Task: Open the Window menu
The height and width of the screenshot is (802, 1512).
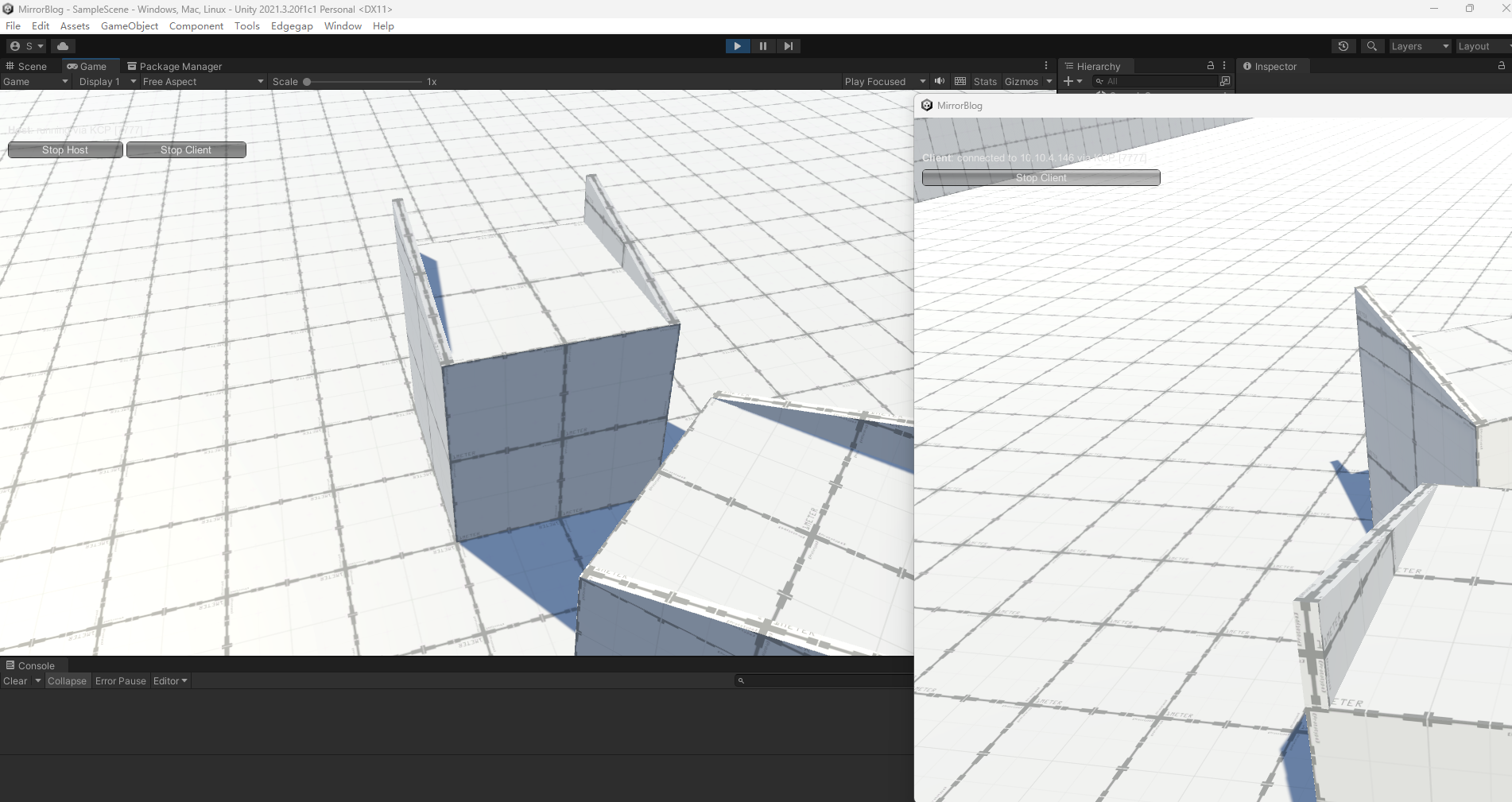Action: 343,25
